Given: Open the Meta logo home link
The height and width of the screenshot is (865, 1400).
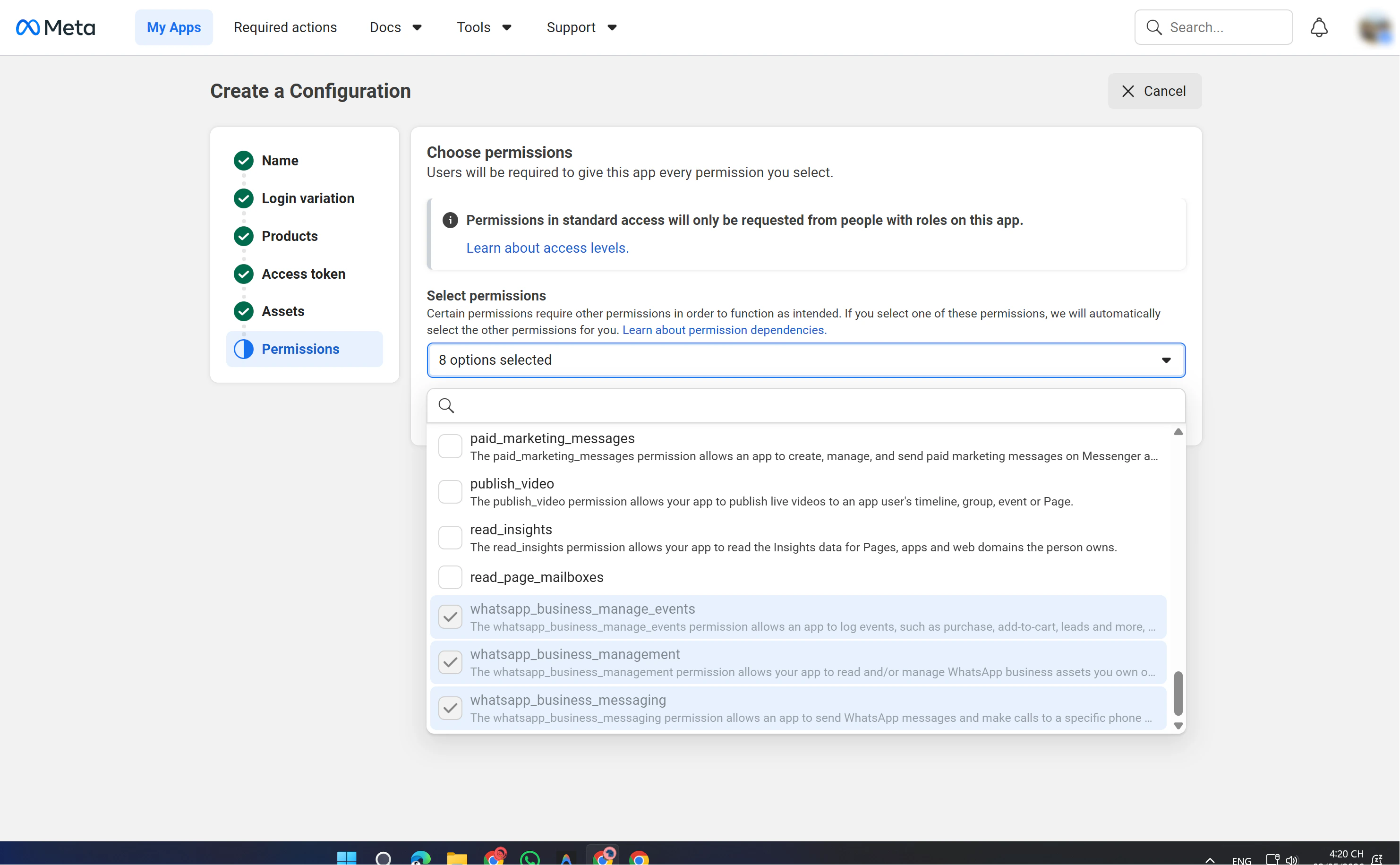Looking at the screenshot, I should (55, 27).
